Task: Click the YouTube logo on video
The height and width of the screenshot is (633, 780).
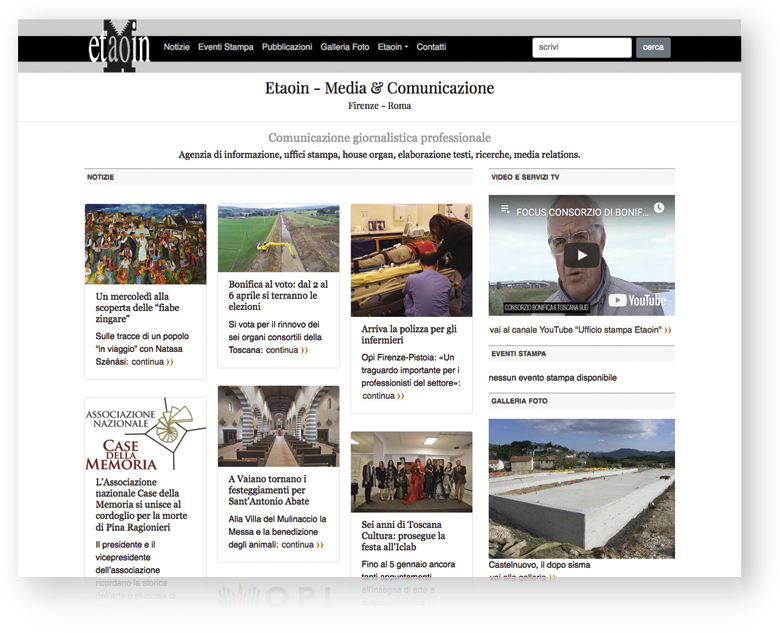Action: 637,300
